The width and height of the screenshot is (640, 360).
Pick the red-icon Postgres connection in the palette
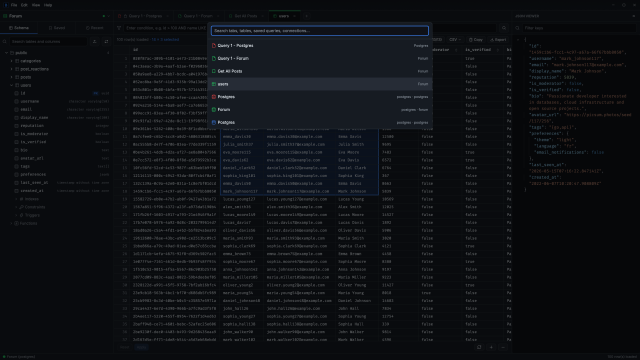coord(320,97)
